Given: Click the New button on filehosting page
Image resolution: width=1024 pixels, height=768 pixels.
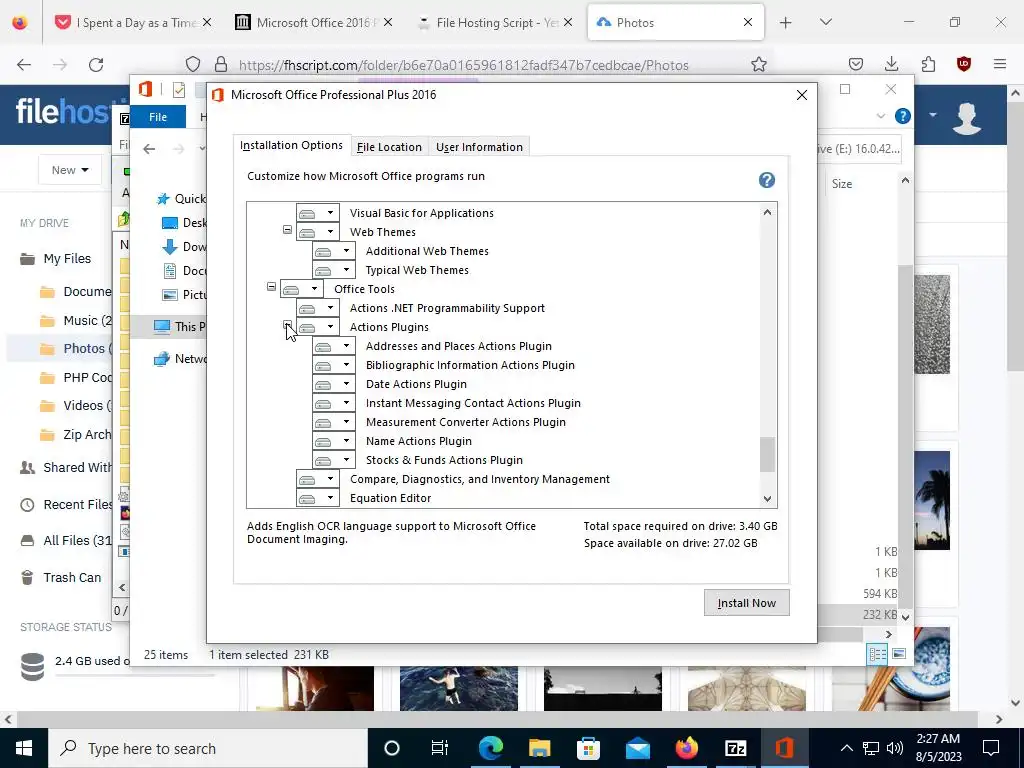Looking at the screenshot, I should coord(70,170).
